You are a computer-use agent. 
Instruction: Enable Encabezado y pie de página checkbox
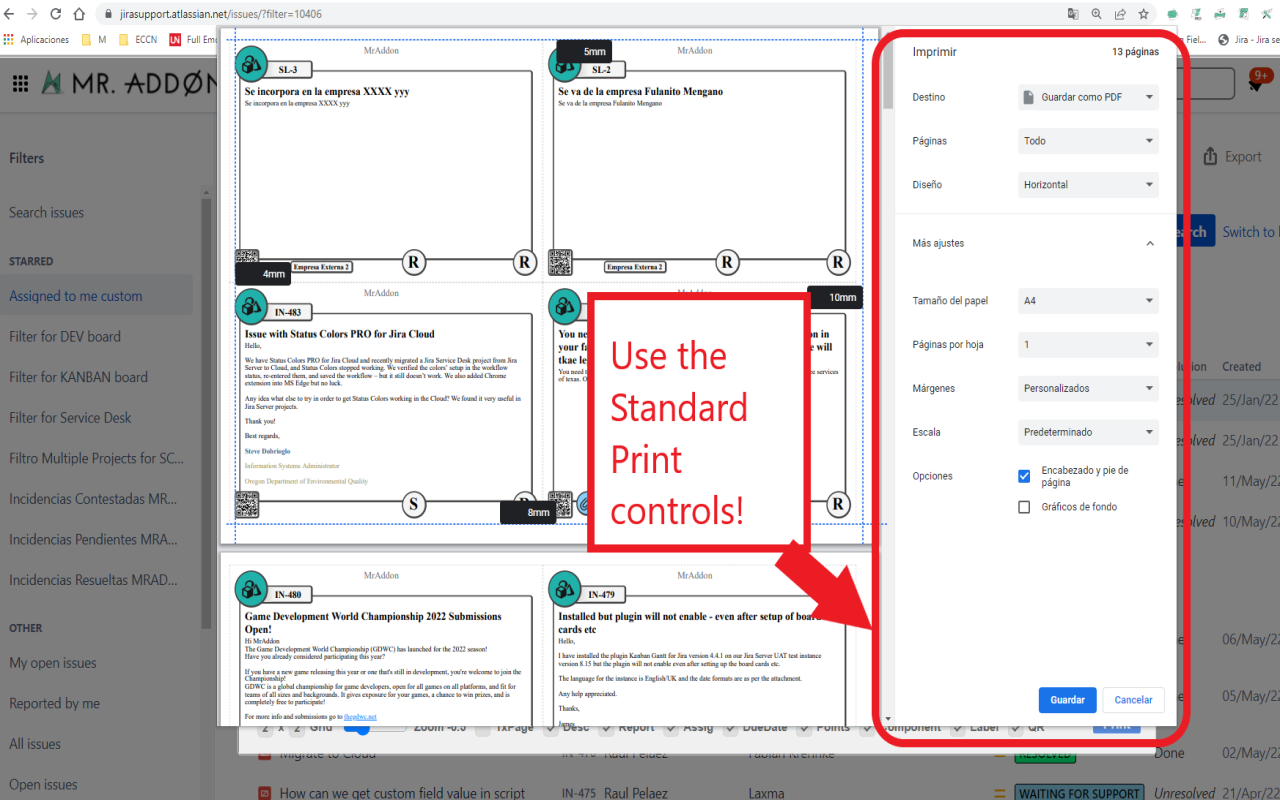(x=1024, y=476)
